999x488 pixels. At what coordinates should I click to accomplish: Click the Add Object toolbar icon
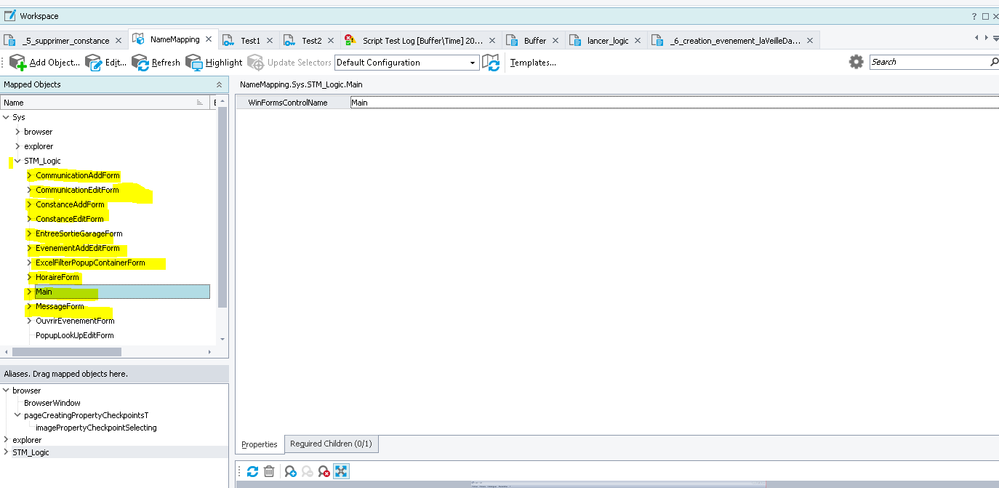click(17, 62)
